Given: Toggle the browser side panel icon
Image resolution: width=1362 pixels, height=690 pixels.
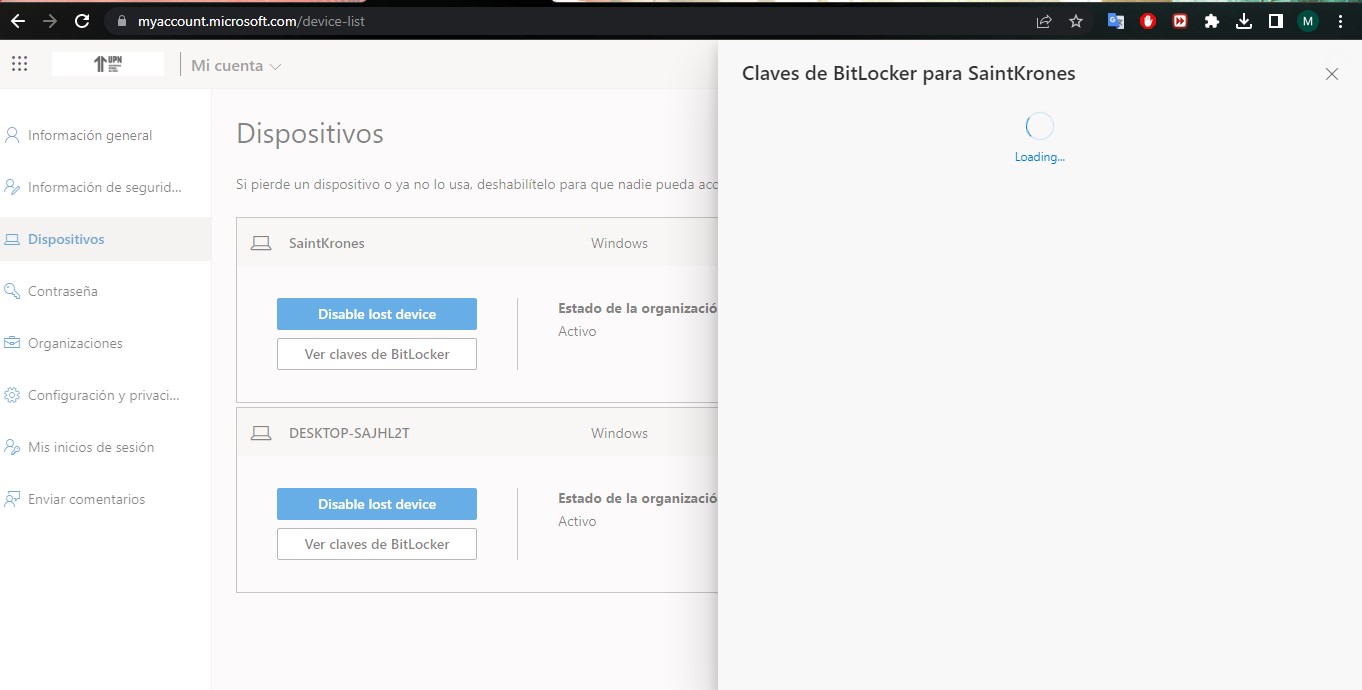Looking at the screenshot, I should click(1276, 20).
